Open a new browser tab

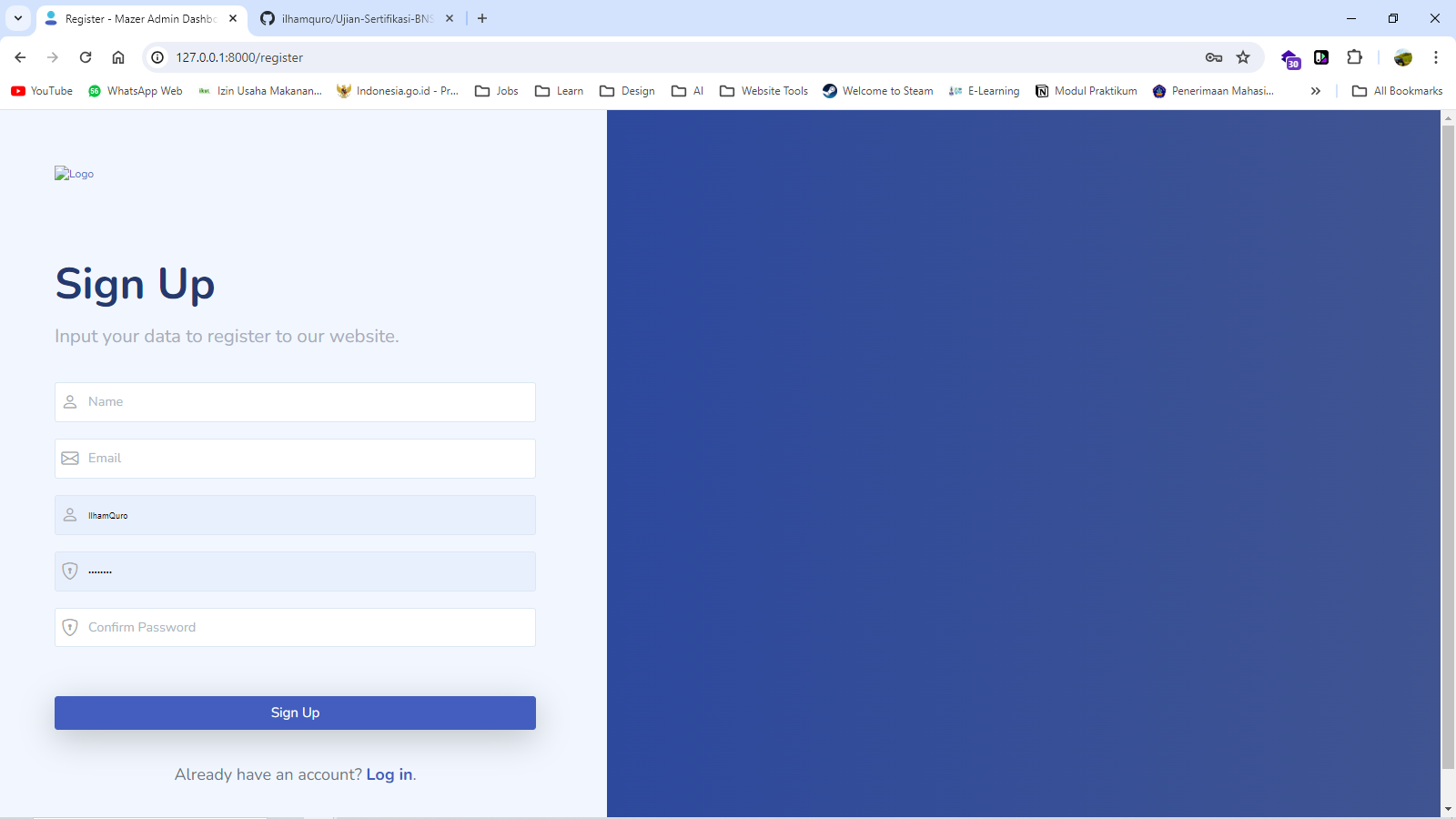point(482,18)
